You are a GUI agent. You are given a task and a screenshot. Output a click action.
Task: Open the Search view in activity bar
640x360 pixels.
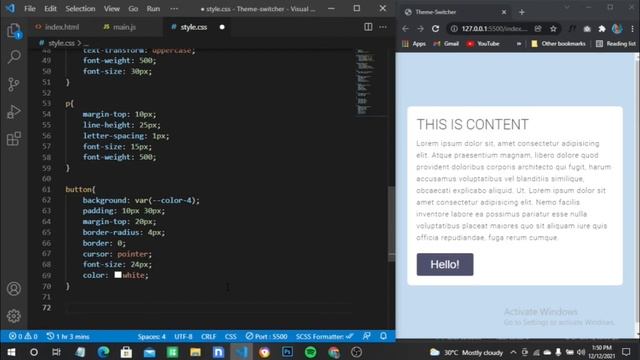14,57
